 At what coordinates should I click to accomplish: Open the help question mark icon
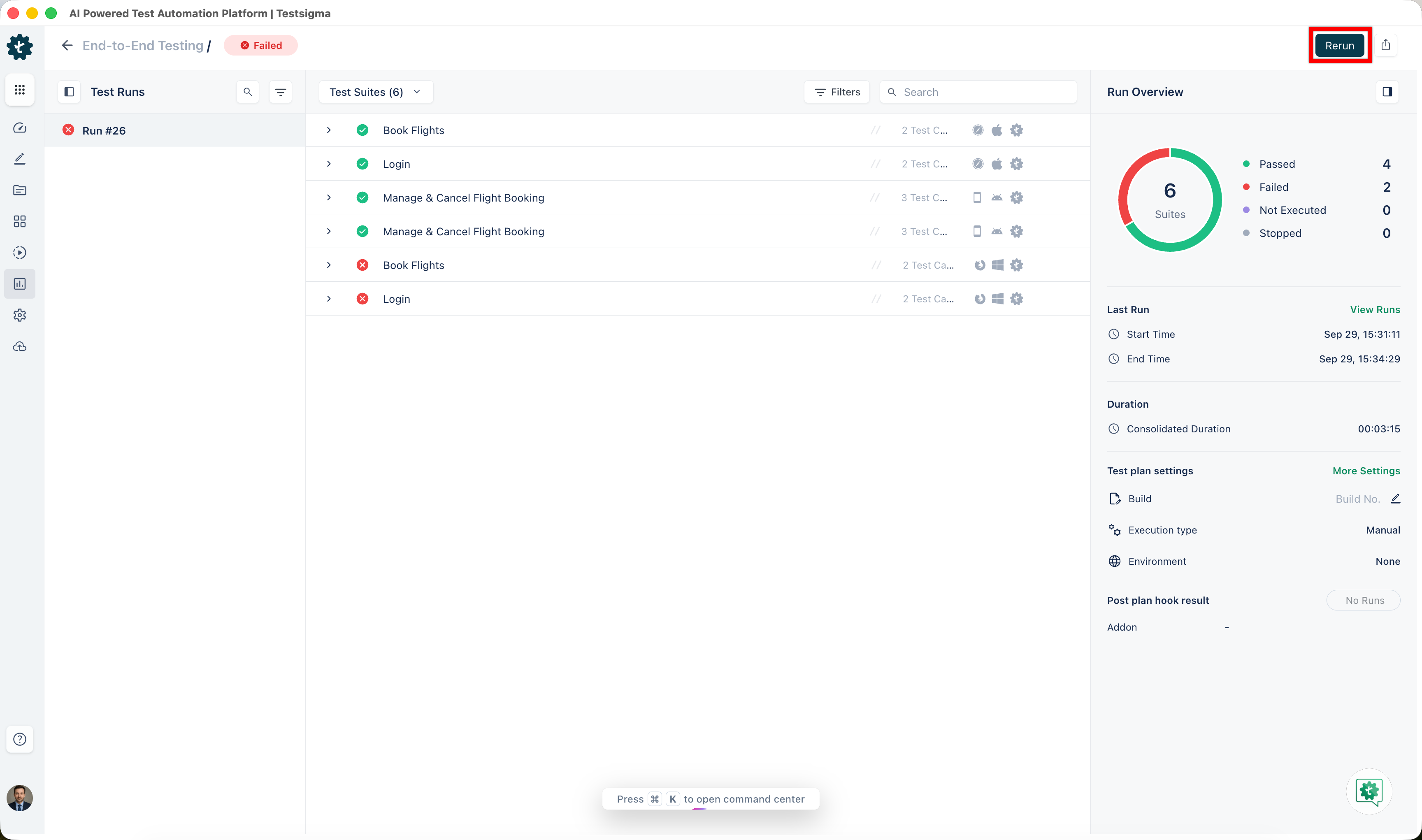(x=20, y=739)
